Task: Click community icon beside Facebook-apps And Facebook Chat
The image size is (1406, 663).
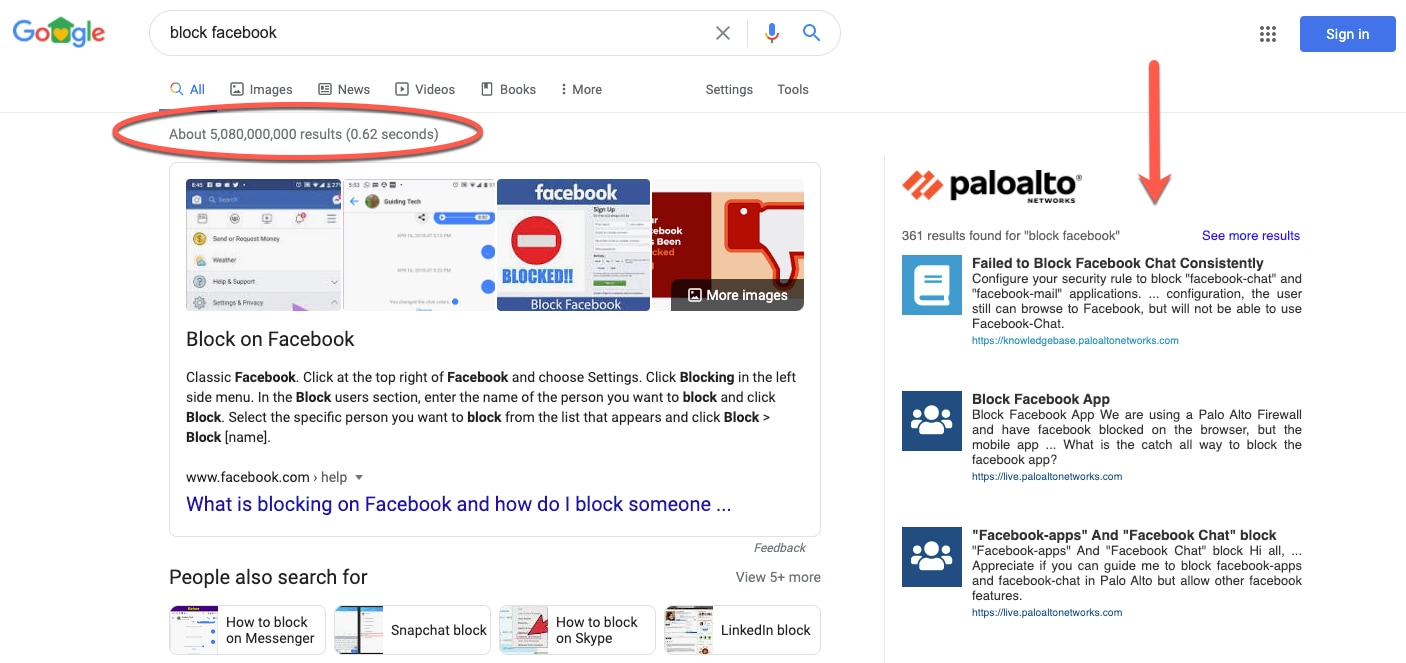Action: pyautogui.click(x=931, y=557)
